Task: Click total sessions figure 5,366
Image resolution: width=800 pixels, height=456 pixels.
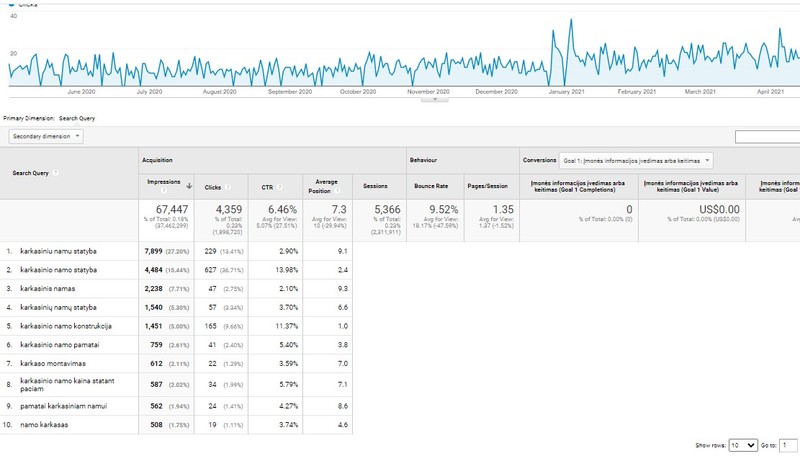Action: (x=388, y=210)
